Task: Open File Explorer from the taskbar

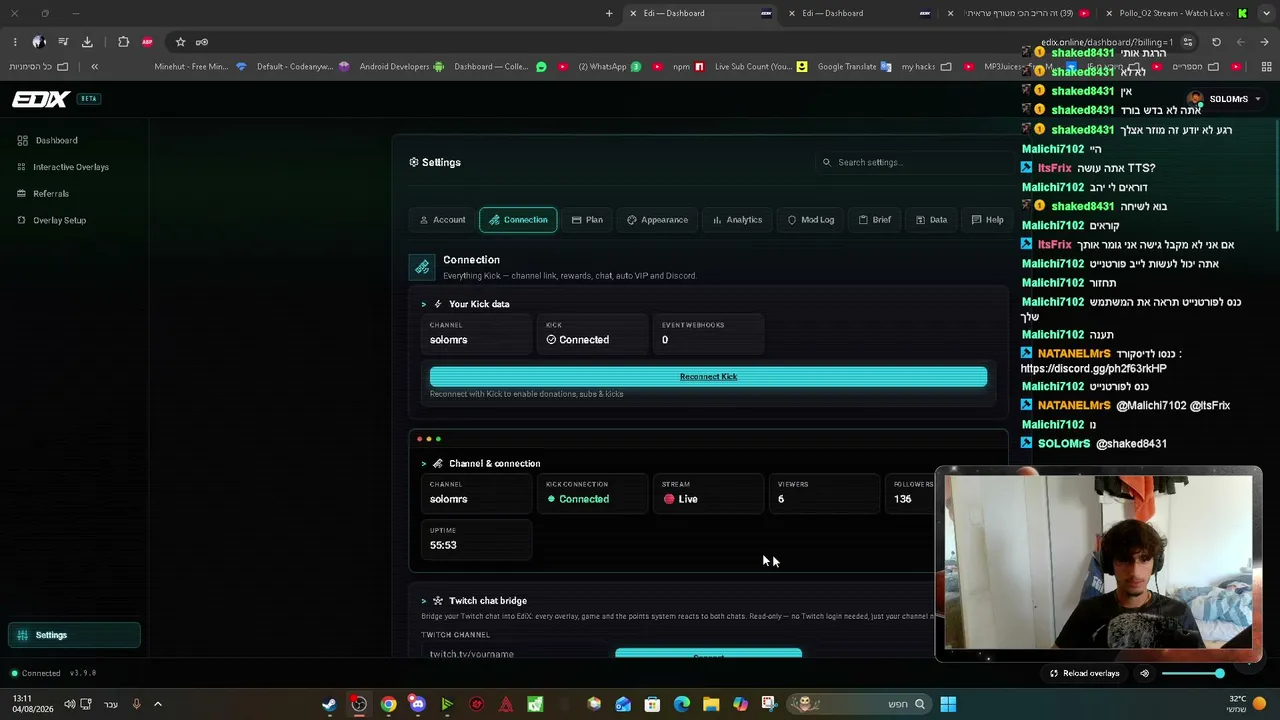Action: point(711,704)
